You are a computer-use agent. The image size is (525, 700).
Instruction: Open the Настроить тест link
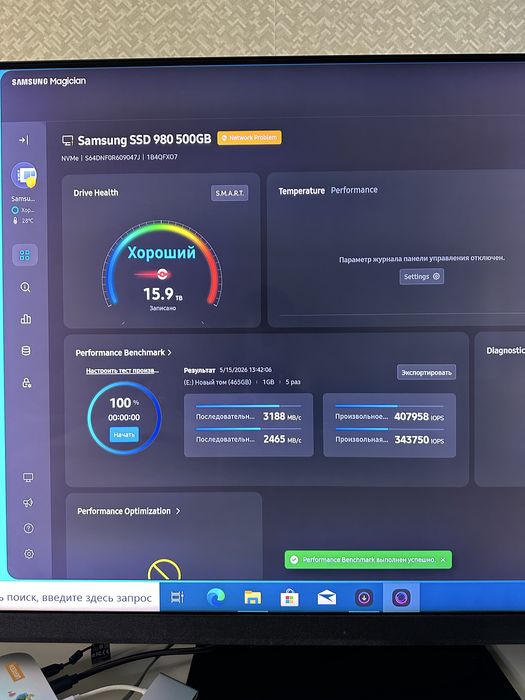coord(122,371)
